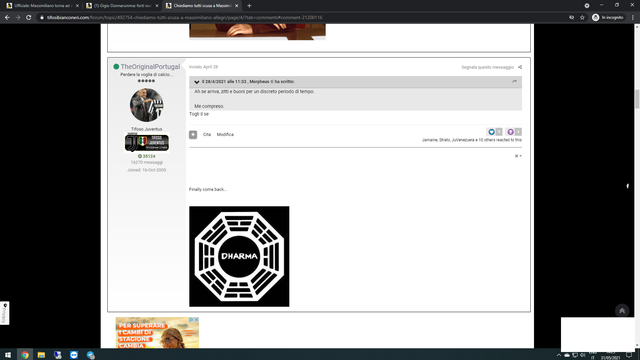The height and width of the screenshot is (360, 640).
Task: Open the signature hide dropdown arrow
Action: 518,156
